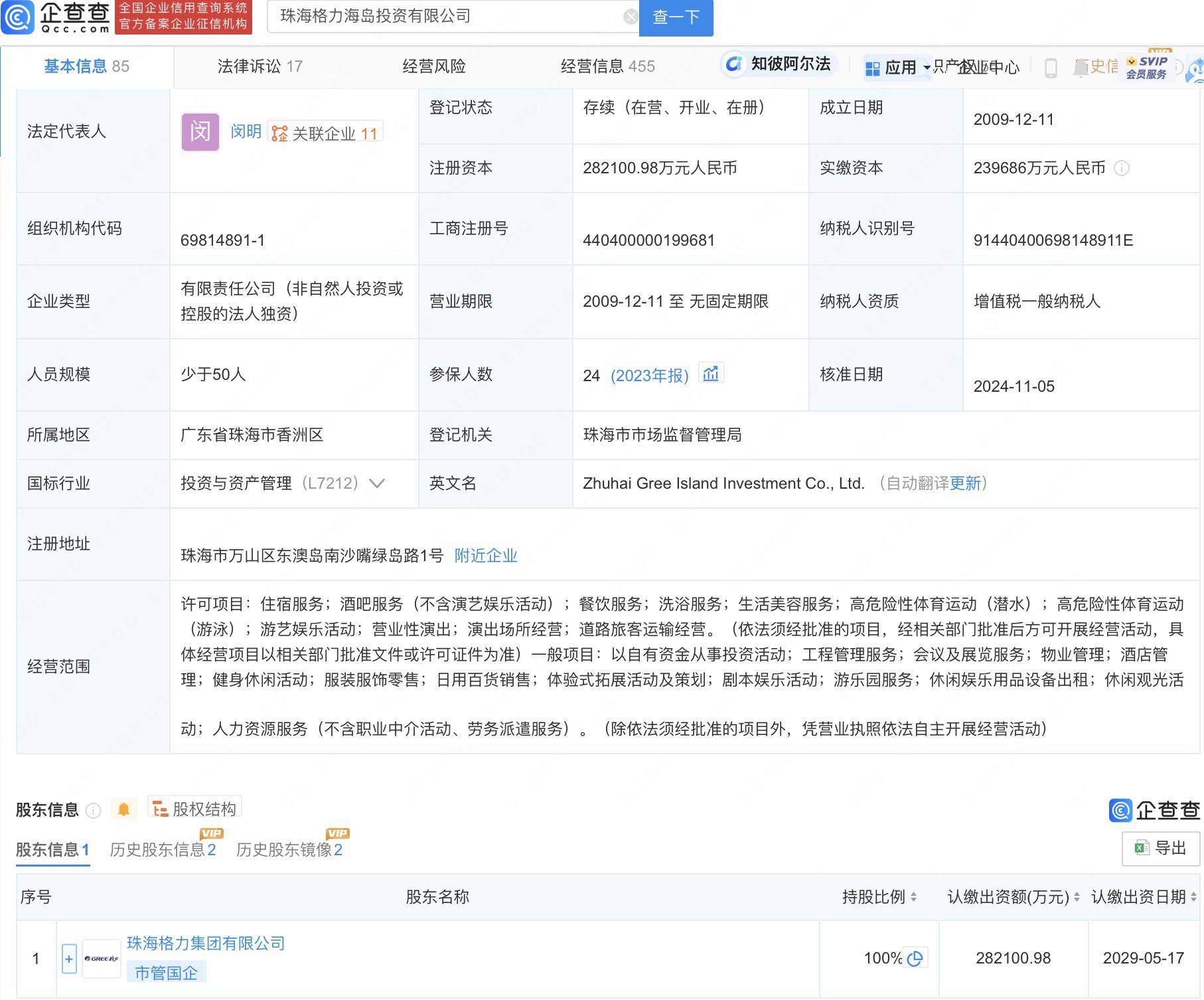Click the chart icon beside 2023年报
1204x1000 pixels.
(x=712, y=374)
